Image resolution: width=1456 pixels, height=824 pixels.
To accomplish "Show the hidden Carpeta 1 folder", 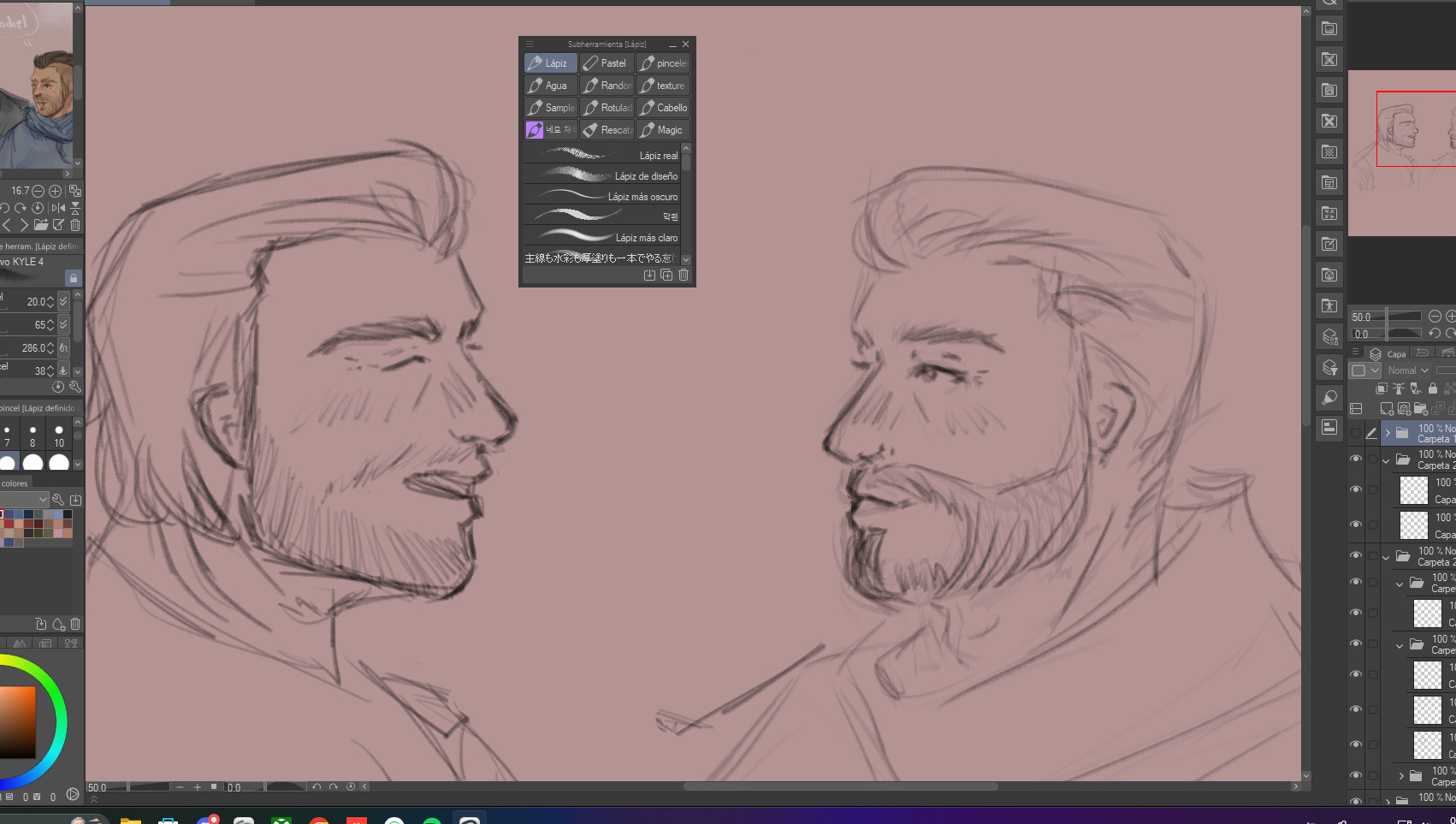I will pos(1356,433).
